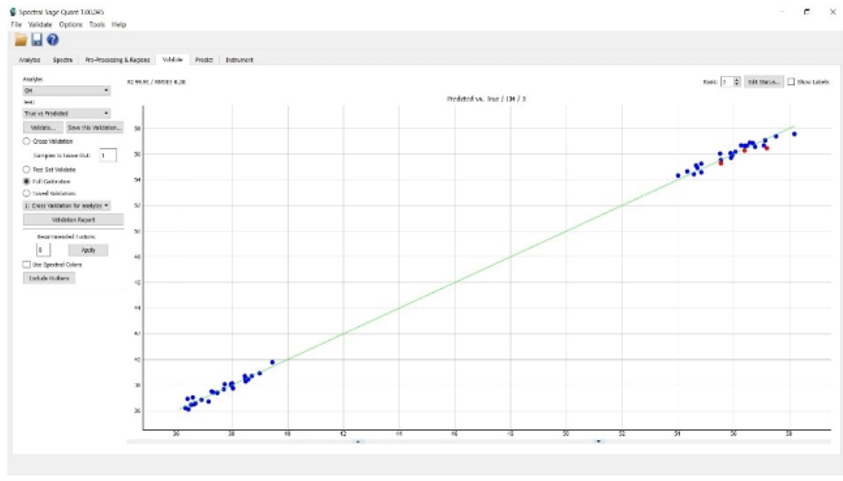The height and width of the screenshot is (481, 843).
Task: Select the Validate tab
Action: pos(173,59)
